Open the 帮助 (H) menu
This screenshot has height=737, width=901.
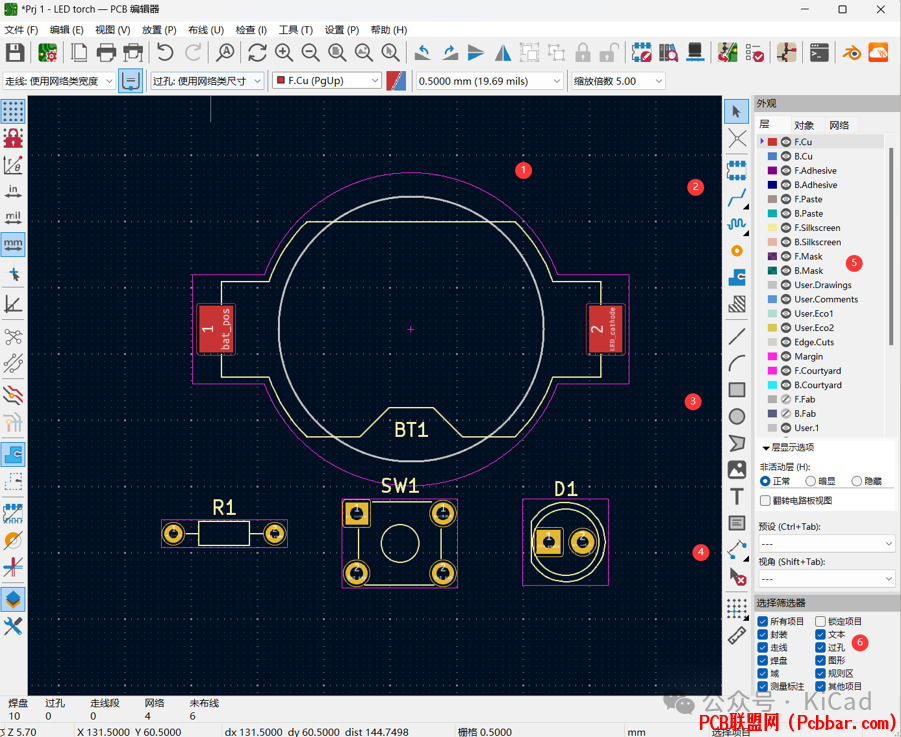point(389,30)
